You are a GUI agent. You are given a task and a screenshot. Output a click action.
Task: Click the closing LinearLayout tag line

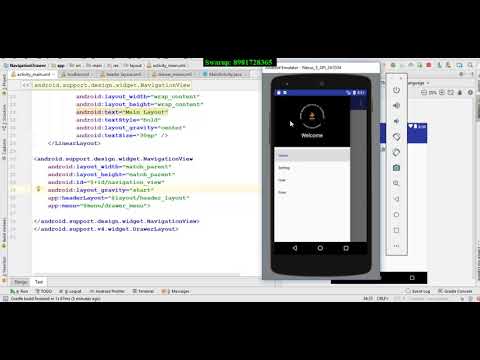[x=74, y=143]
